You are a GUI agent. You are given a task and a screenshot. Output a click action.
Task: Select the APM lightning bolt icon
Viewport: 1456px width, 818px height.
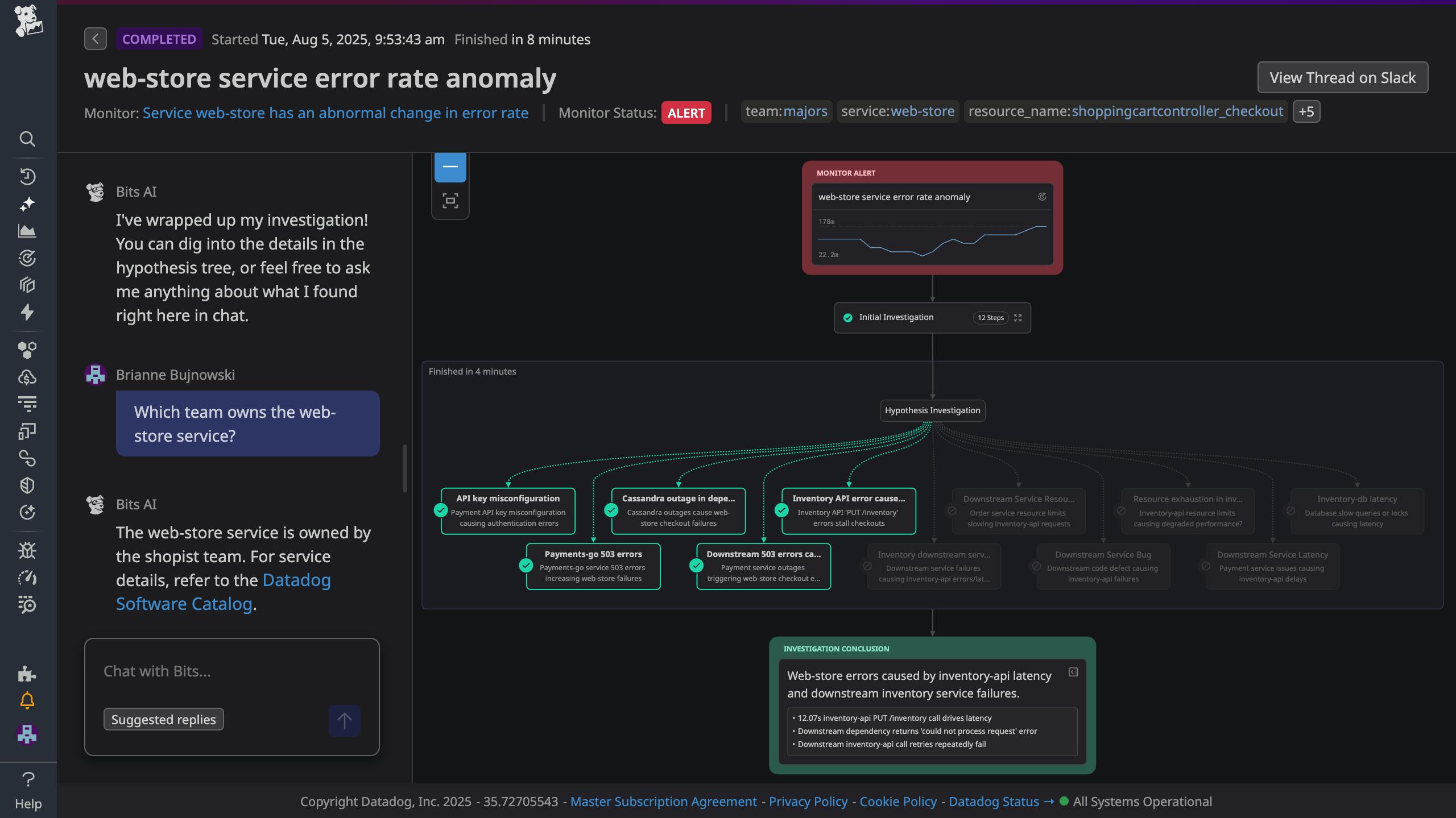(27, 313)
